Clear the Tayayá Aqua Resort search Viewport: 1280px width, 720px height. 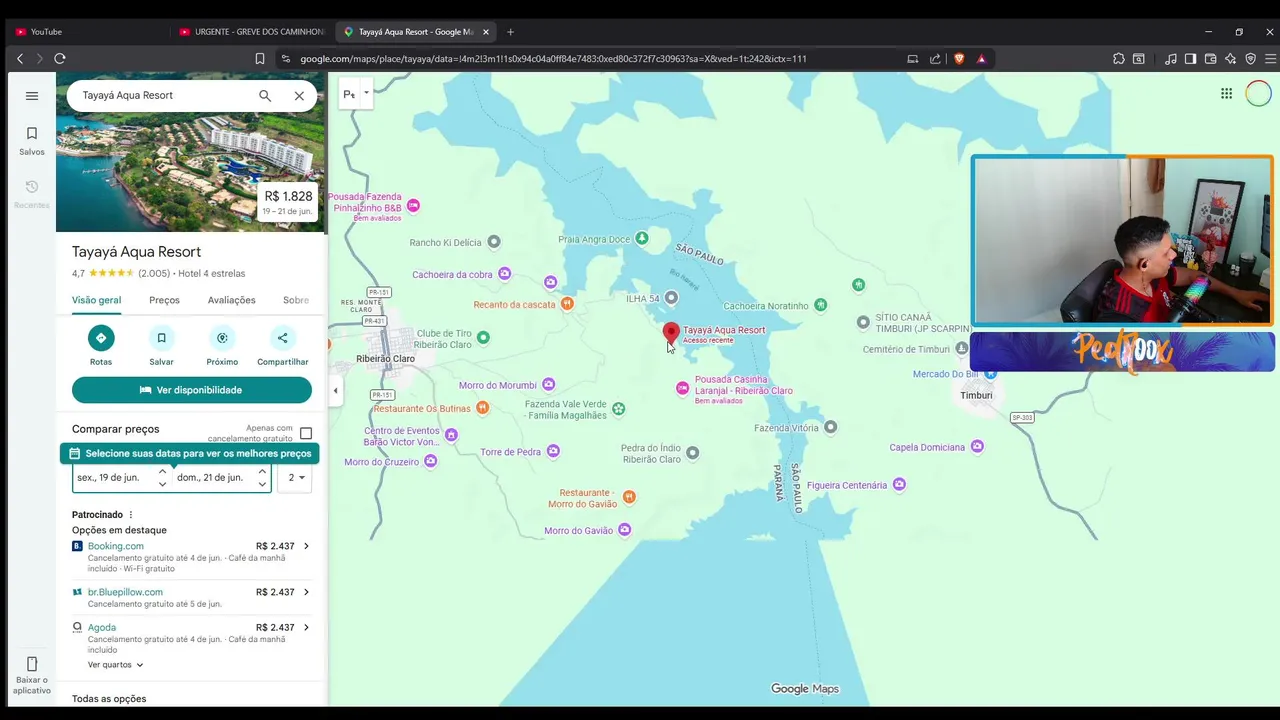click(299, 96)
